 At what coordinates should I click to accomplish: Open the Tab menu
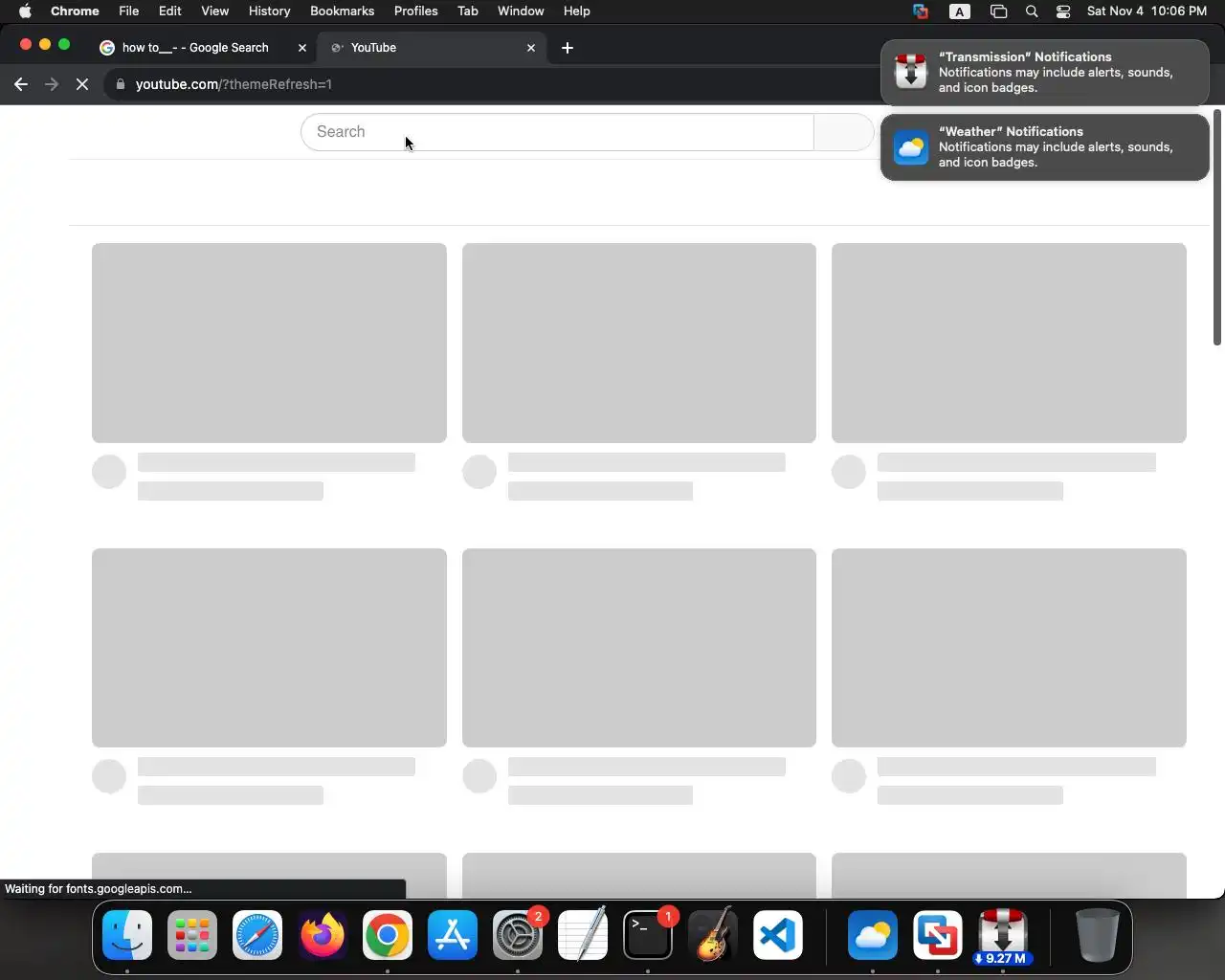pyautogui.click(x=468, y=11)
